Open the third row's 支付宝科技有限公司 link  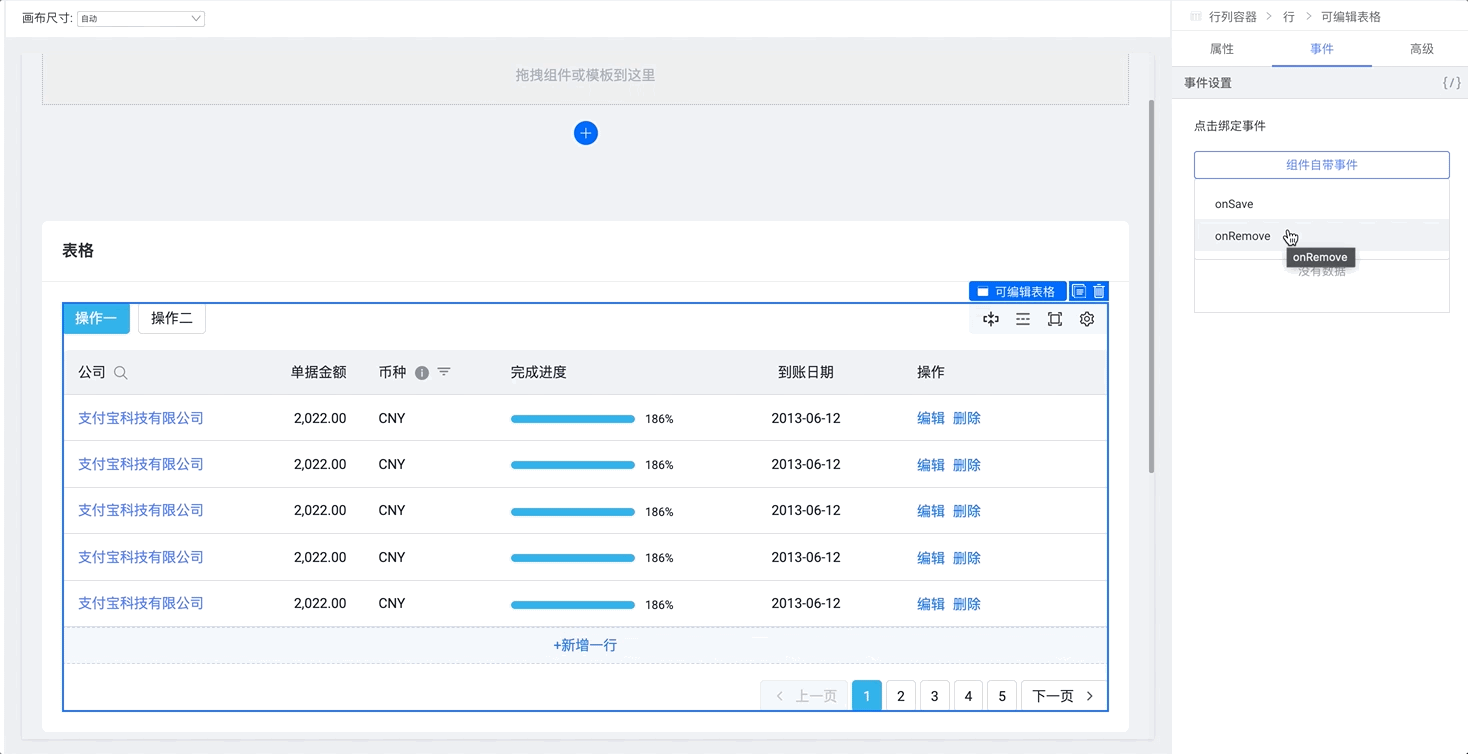pyautogui.click(x=141, y=510)
